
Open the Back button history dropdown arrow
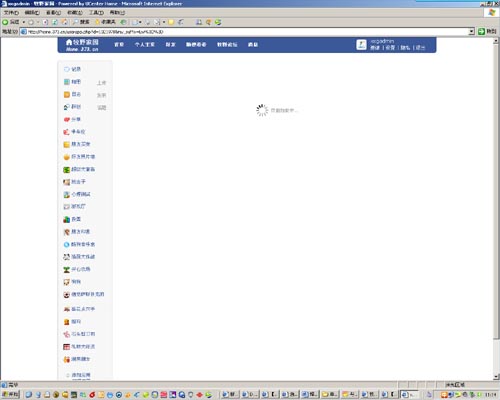coord(24,22)
